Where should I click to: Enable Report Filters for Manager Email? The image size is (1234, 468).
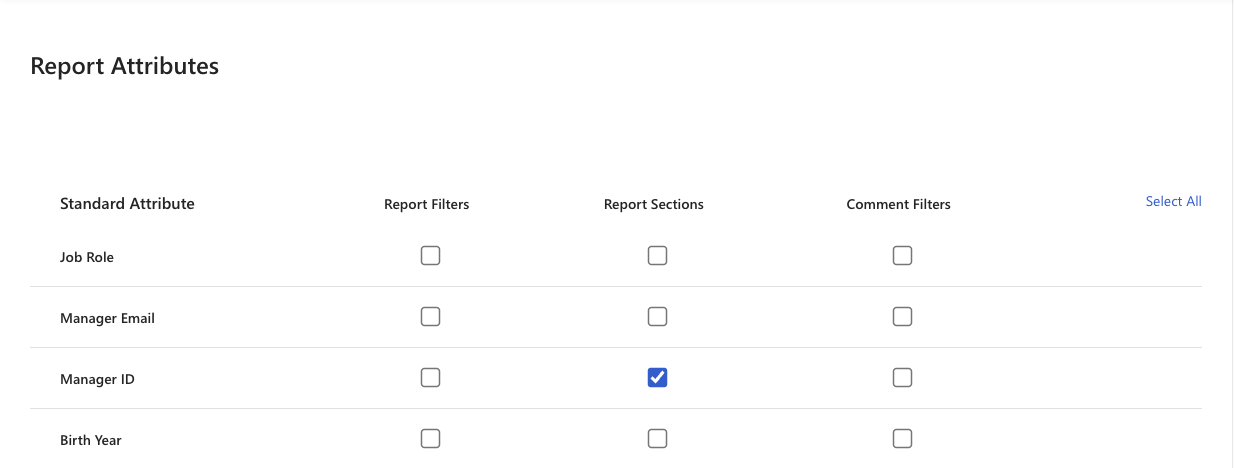pyautogui.click(x=430, y=316)
